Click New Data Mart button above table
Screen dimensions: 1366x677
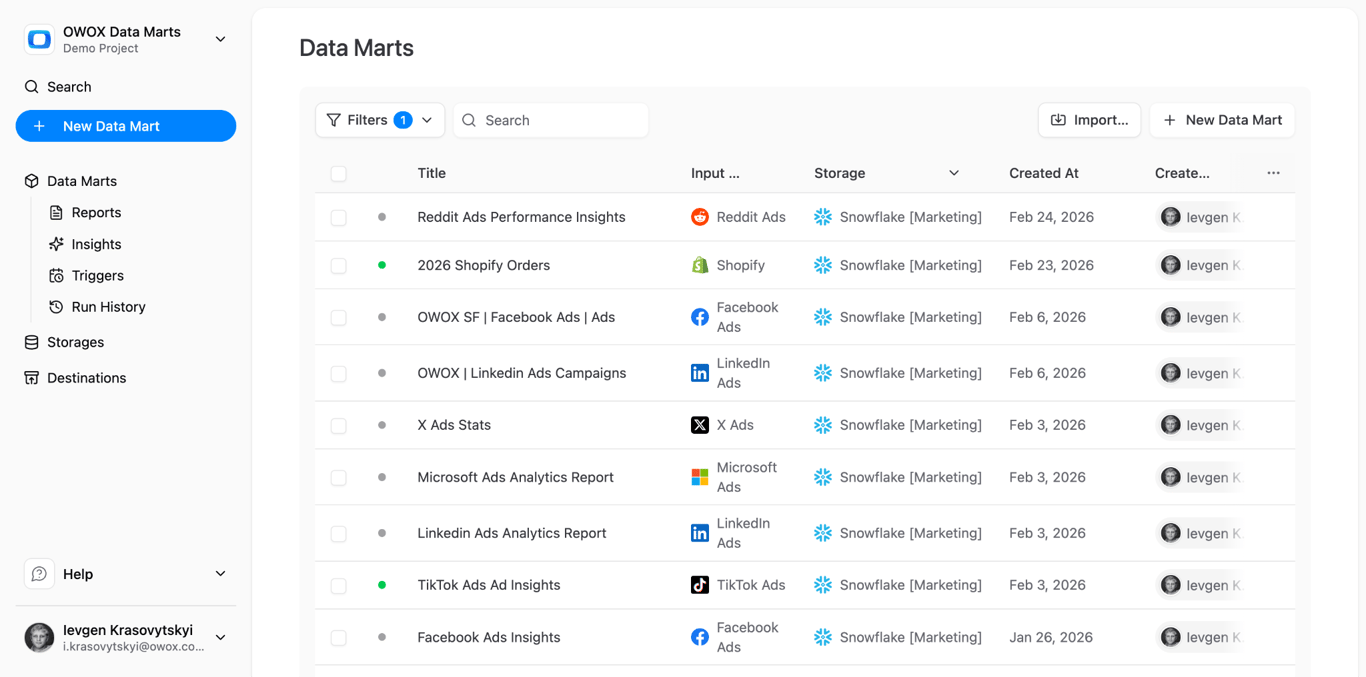(1222, 120)
